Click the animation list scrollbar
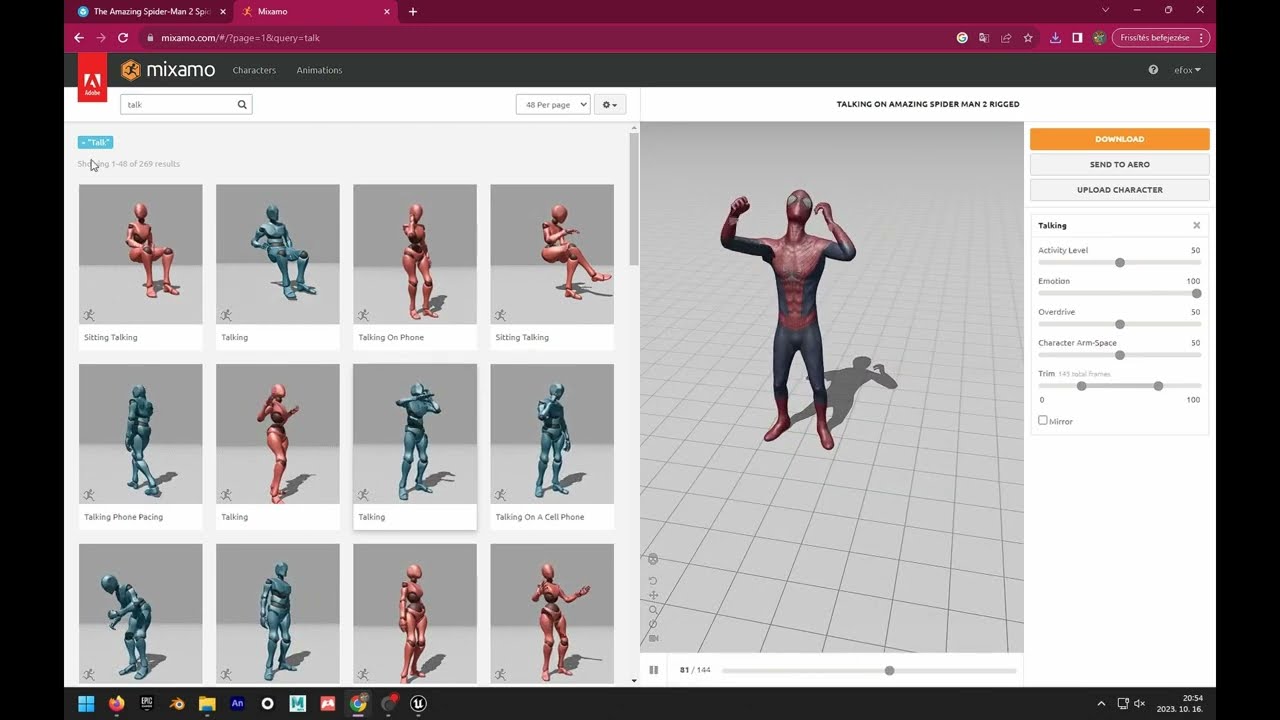 coord(634,198)
